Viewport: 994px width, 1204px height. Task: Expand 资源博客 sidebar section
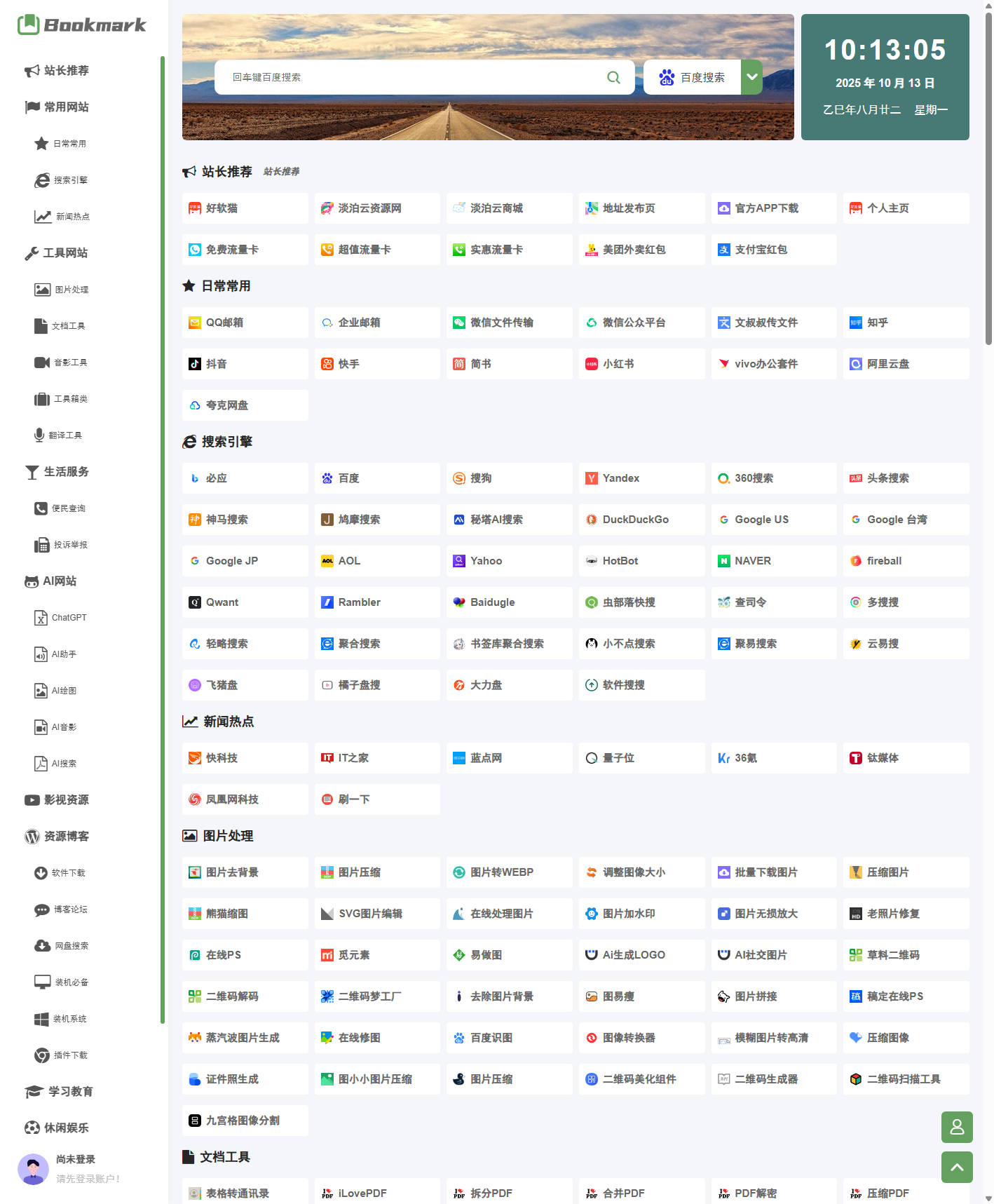(x=57, y=836)
